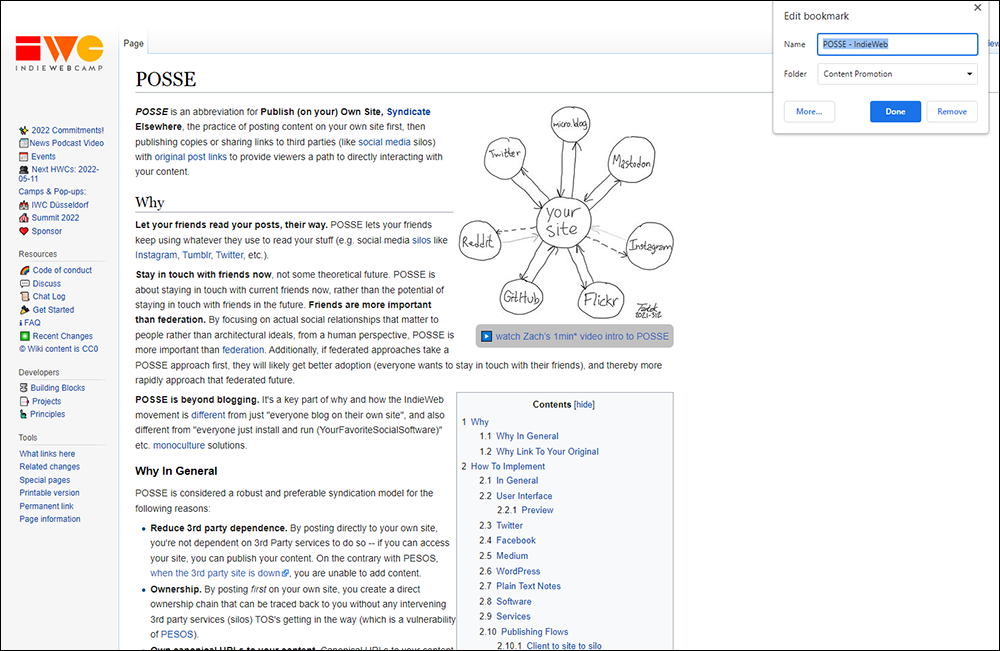
Task: Jump to Services contents entry
Action: [513, 617]
